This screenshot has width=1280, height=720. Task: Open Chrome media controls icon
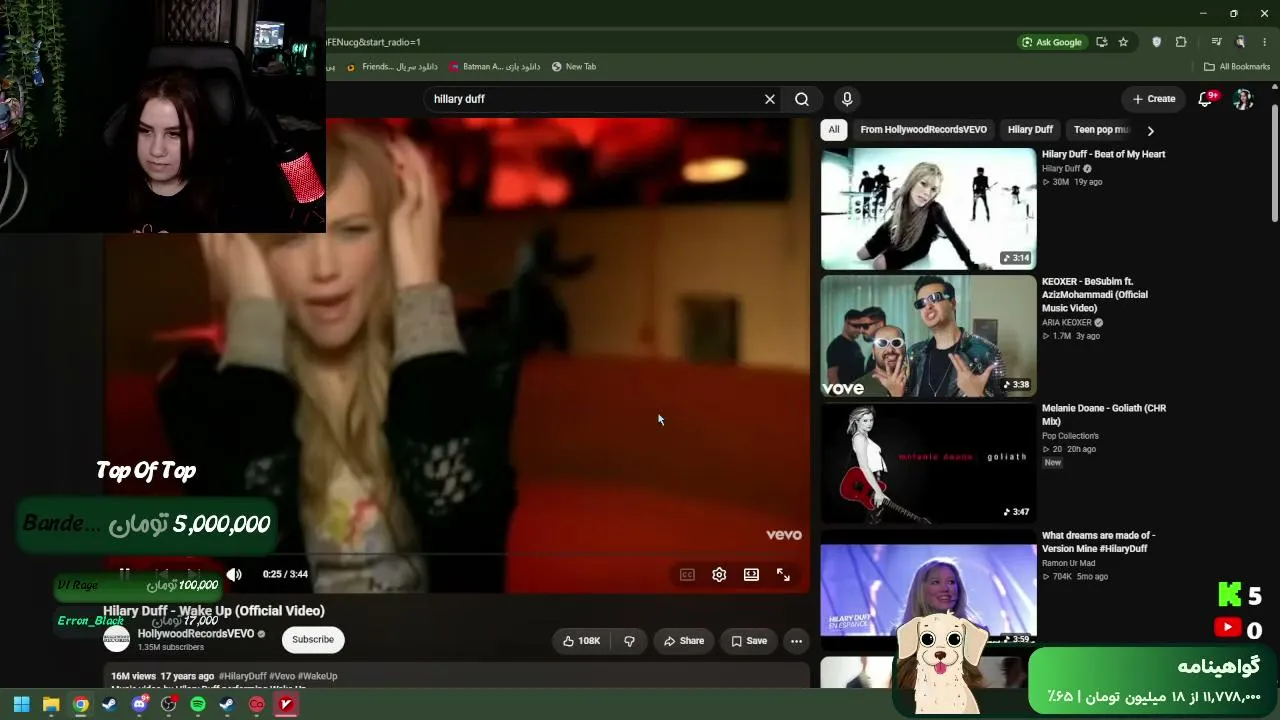[1216, 42]
